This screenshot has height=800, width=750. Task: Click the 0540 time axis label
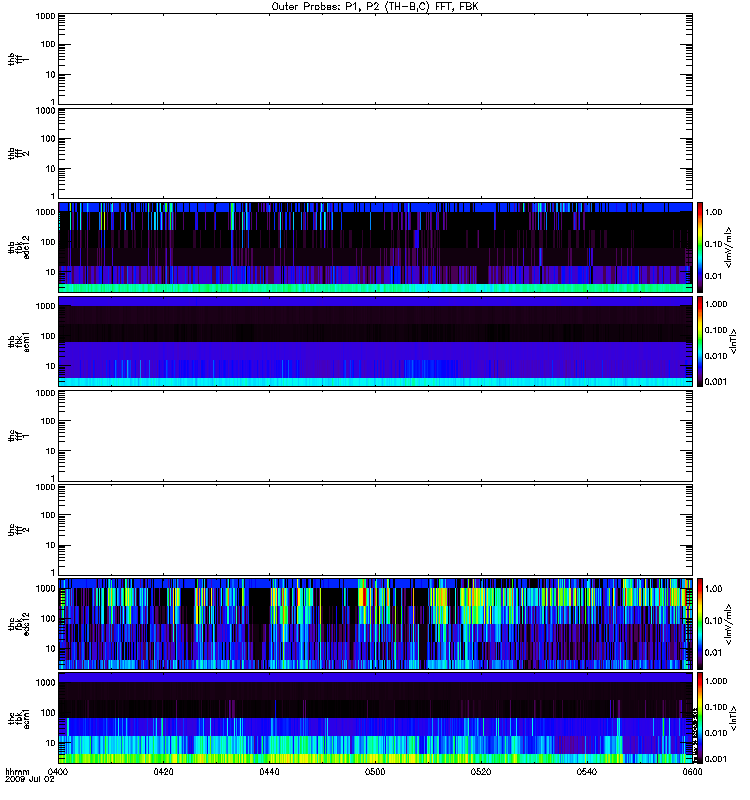tap(587, 771)
